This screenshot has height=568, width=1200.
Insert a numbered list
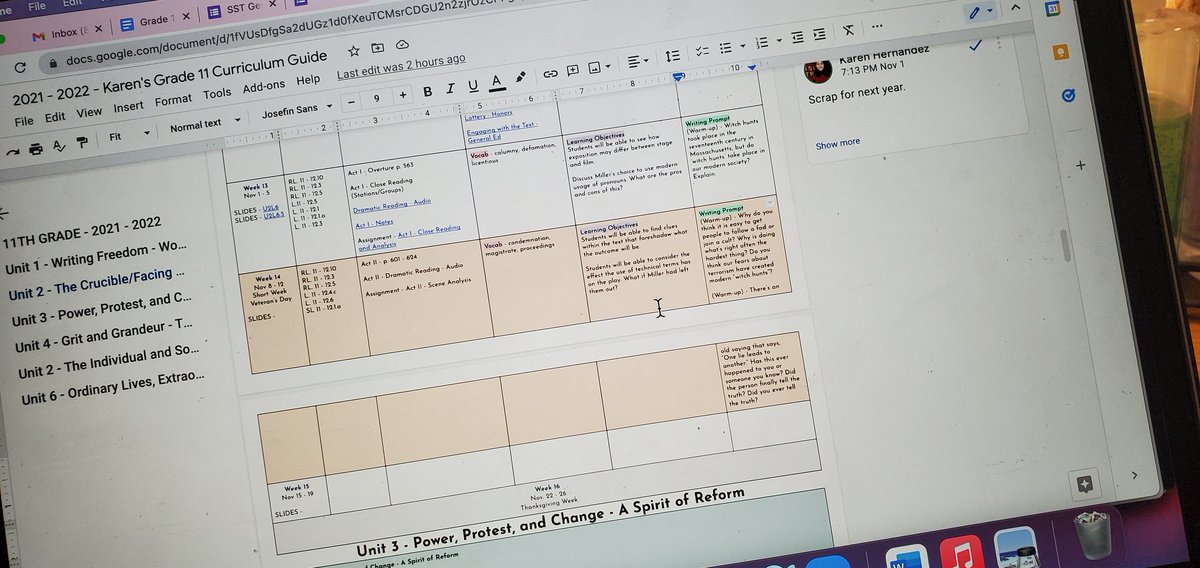point(762,42)
